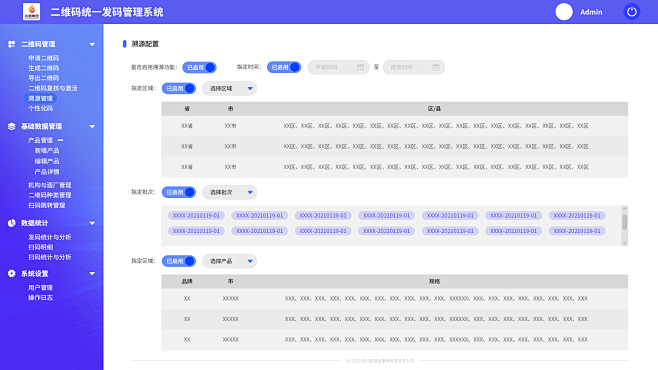Click the 规格 column header
This screenshot has width=658, height=370.
(434, 281)
